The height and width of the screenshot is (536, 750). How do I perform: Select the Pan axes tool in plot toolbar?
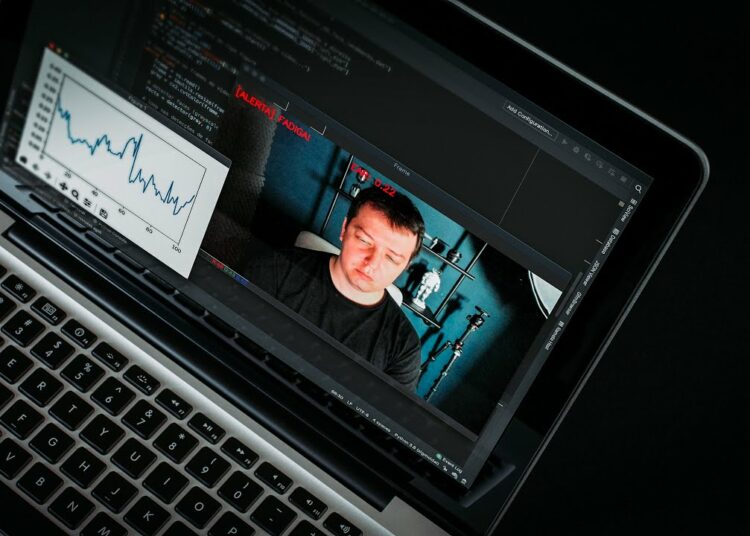point(64,187)
